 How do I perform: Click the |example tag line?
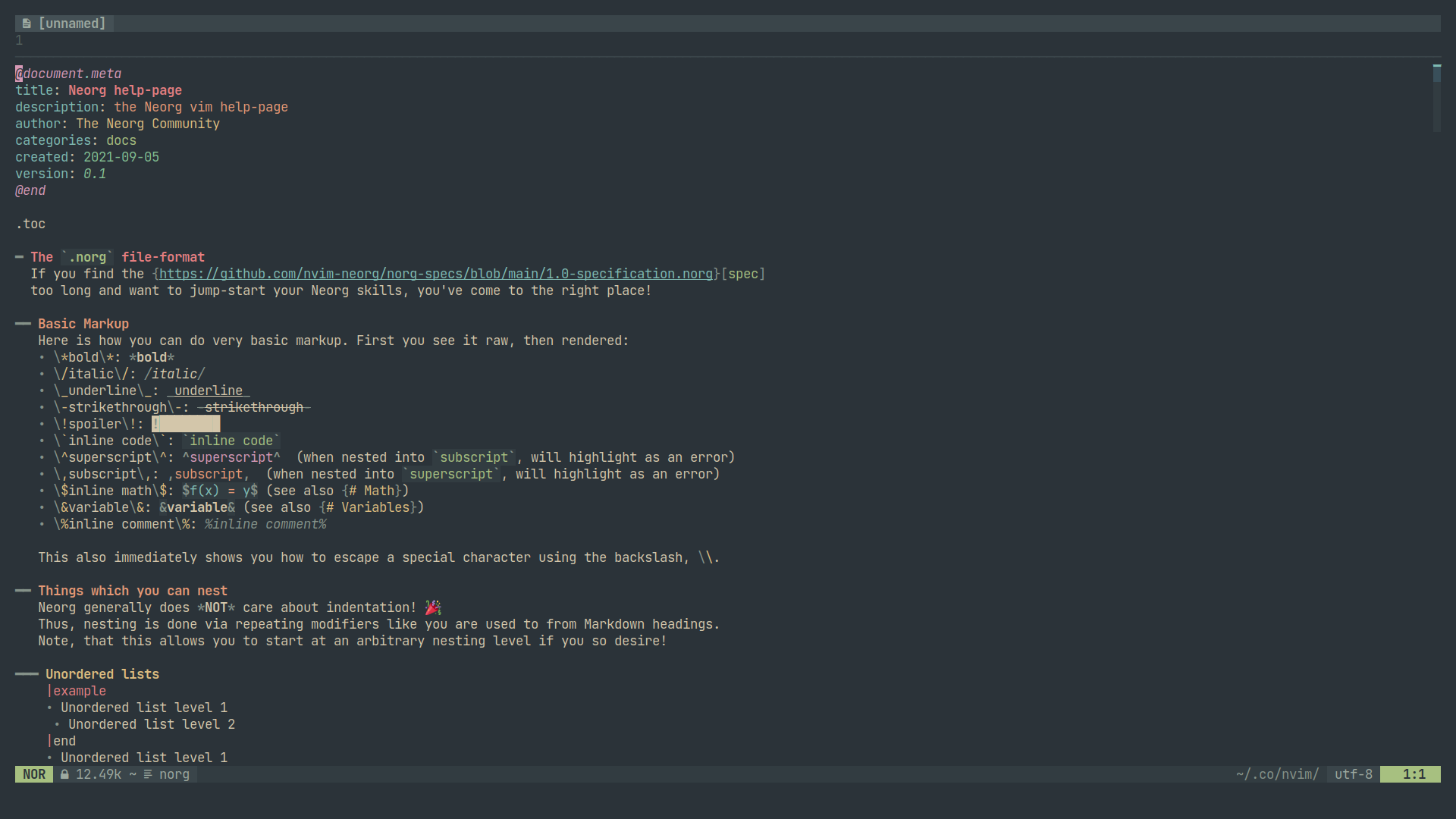[x=76, y=691]
